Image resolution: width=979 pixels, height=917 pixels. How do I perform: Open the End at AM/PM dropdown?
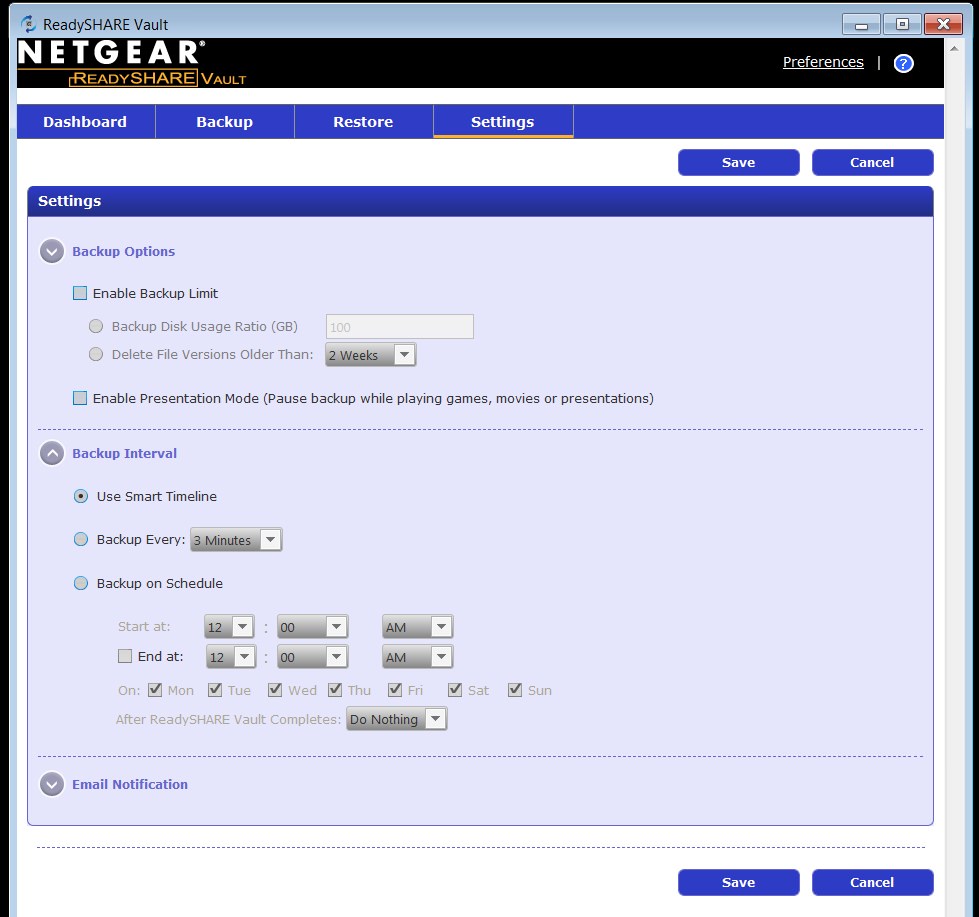pos(417,657)
